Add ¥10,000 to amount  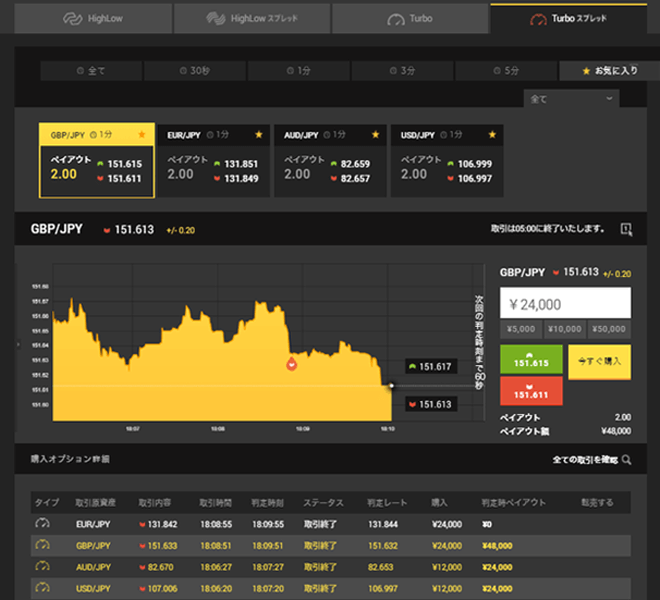[x=565, y=329]
